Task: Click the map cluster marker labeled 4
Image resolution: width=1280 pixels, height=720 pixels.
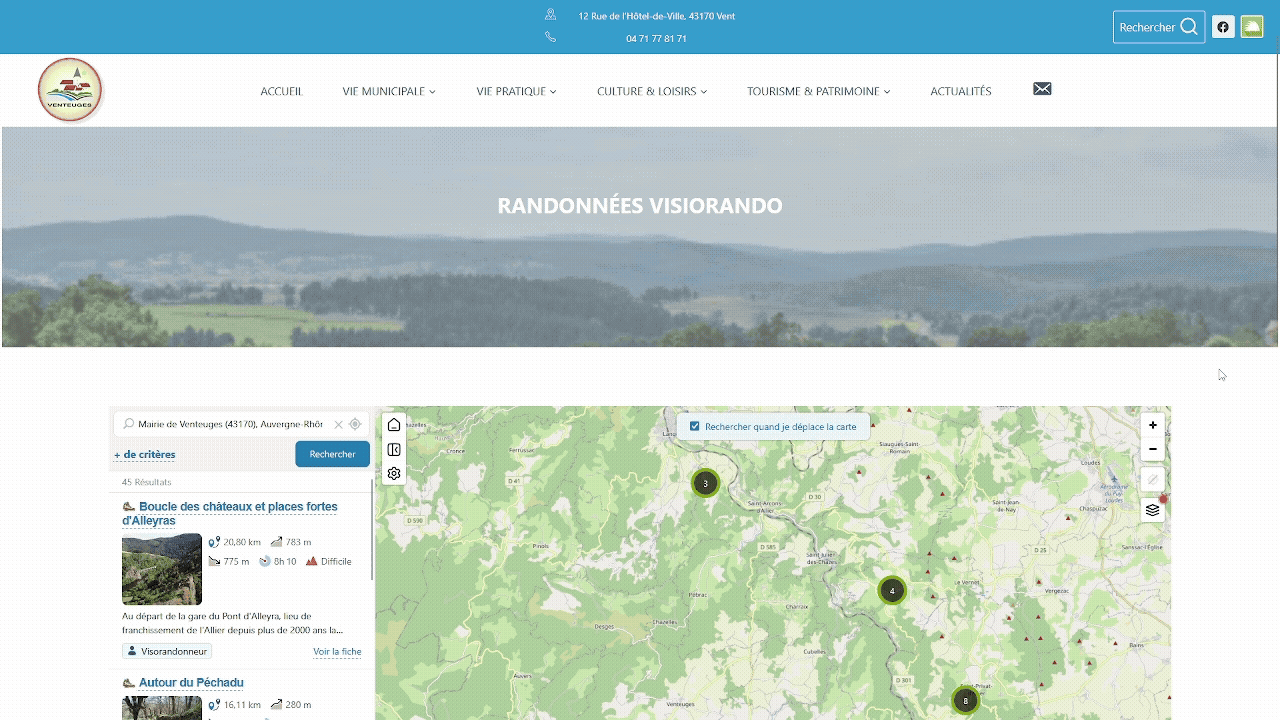Action: [892, 591]
